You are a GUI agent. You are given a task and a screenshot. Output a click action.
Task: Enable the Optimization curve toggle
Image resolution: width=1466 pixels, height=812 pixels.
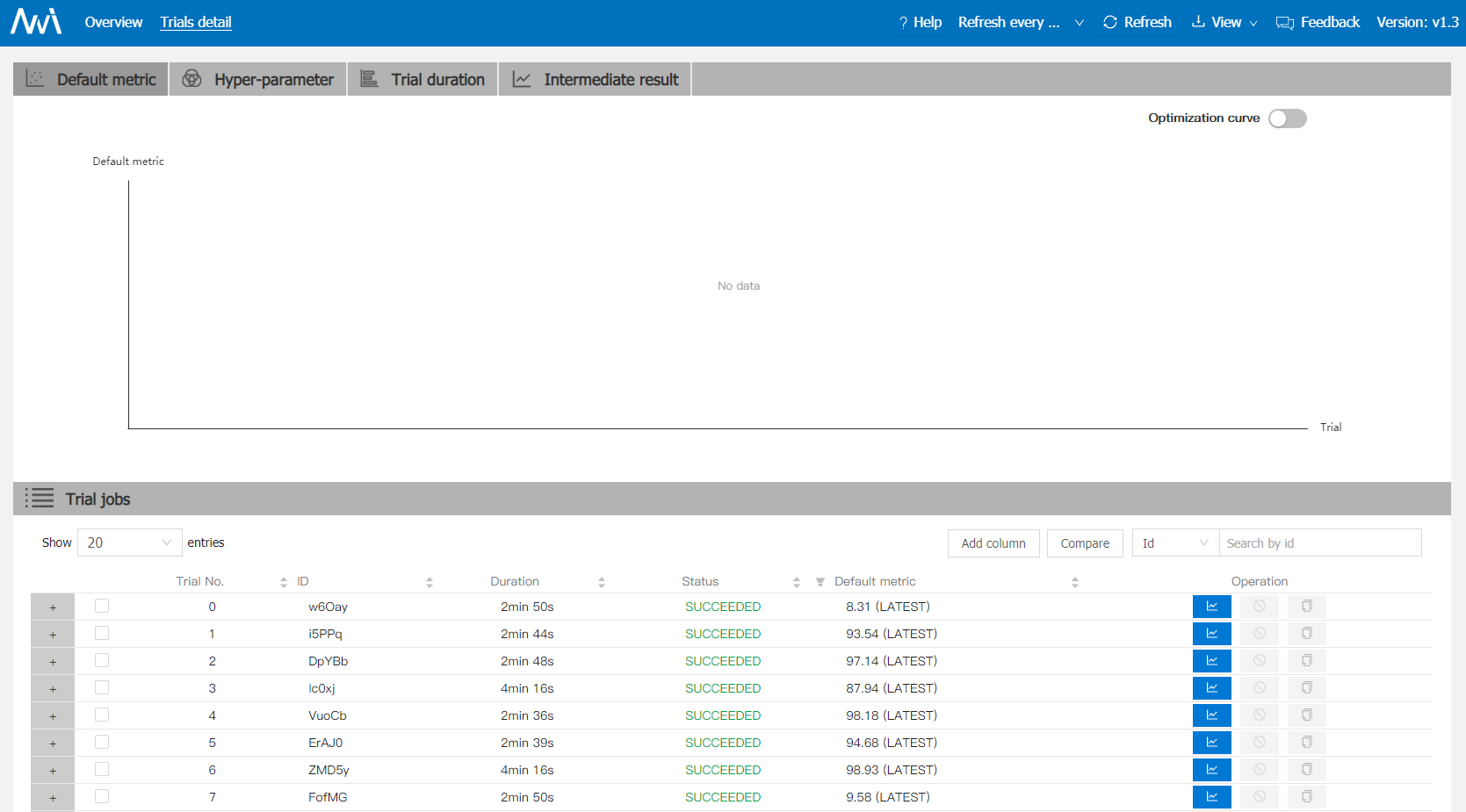point(1287,118)
